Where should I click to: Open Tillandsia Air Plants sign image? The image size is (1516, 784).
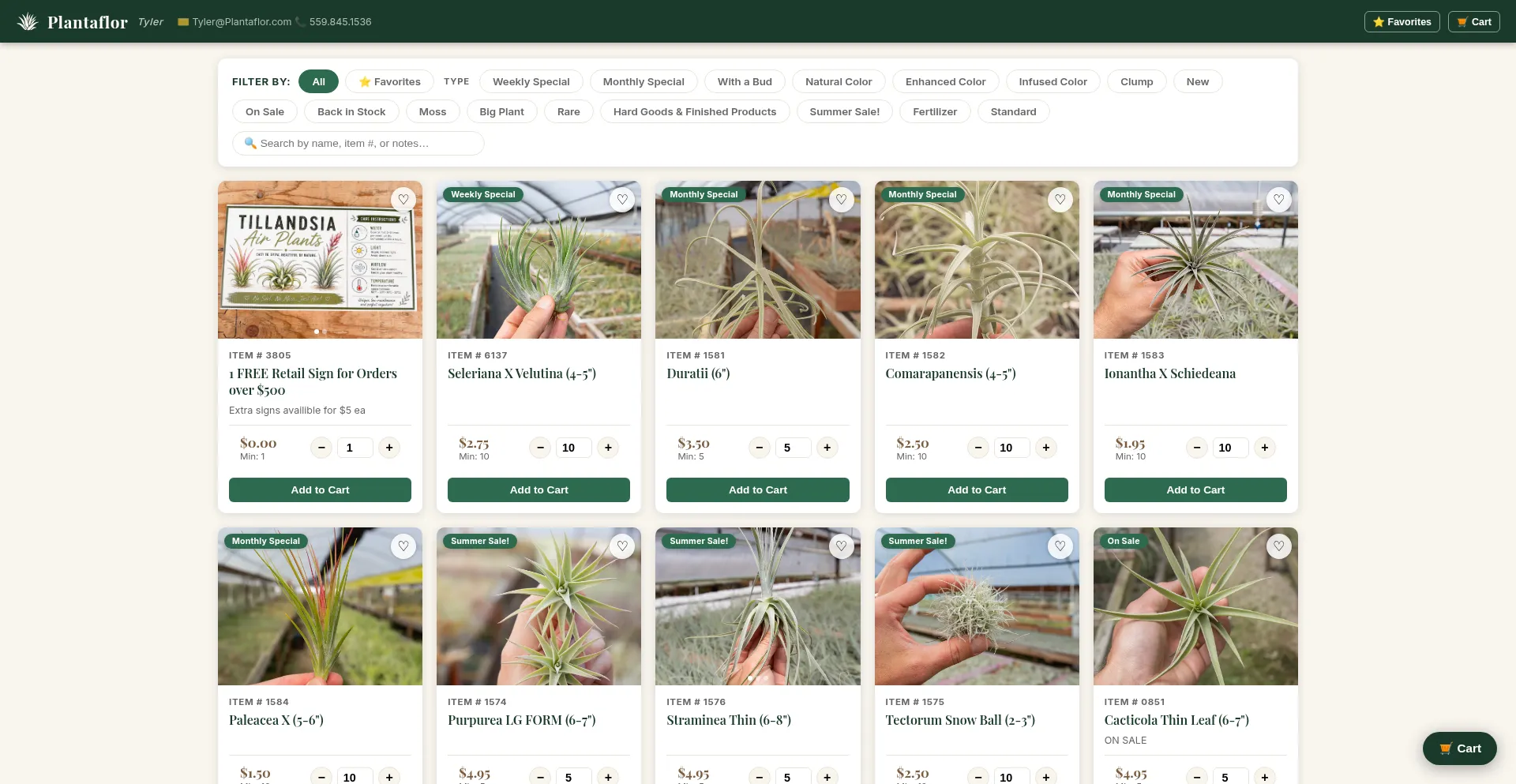click(320, 260)
